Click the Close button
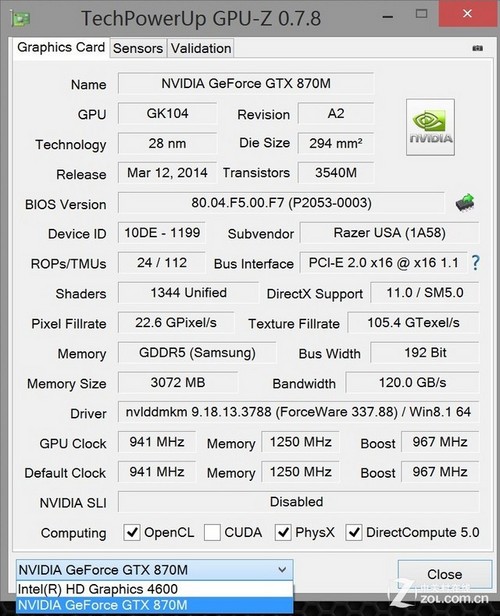 [445, 574]
